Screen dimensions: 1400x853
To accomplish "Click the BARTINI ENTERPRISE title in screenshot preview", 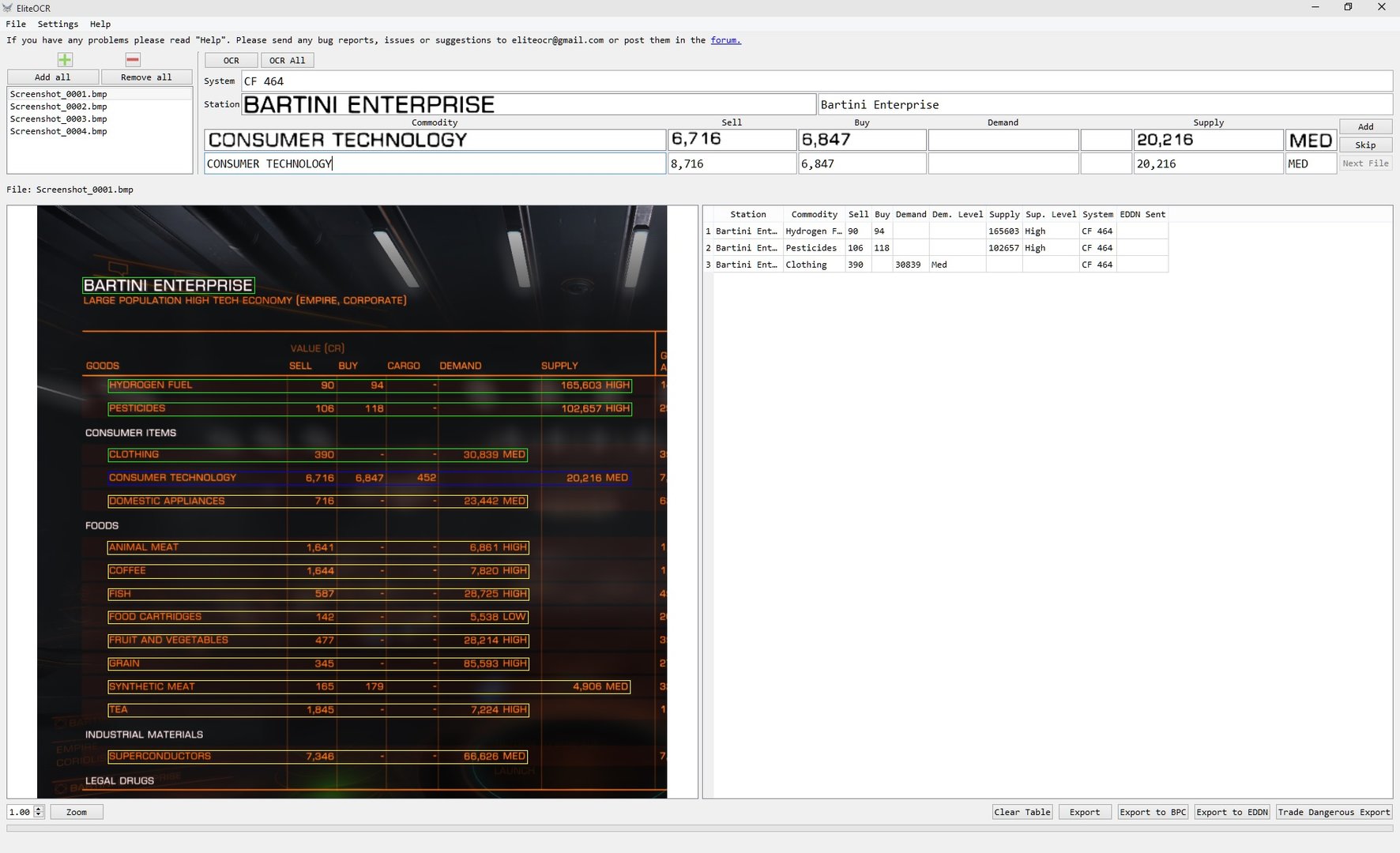I will (168, 285).
